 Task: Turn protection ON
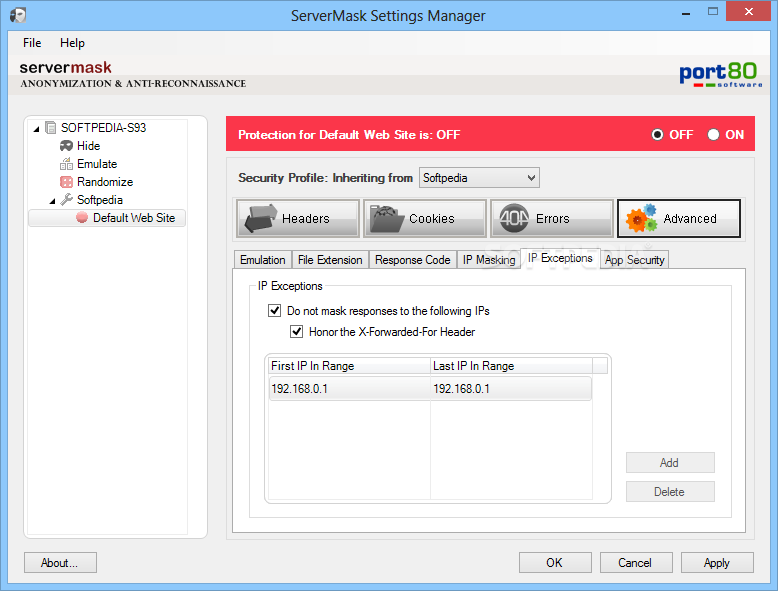(713, 134)
